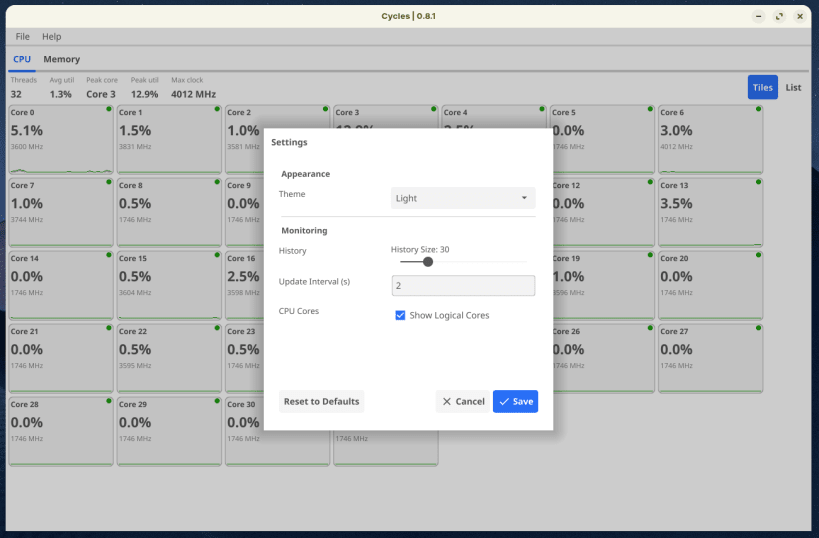Click the History Size slider handle
The width and height of the screenshot is (819, 538).
428,262
